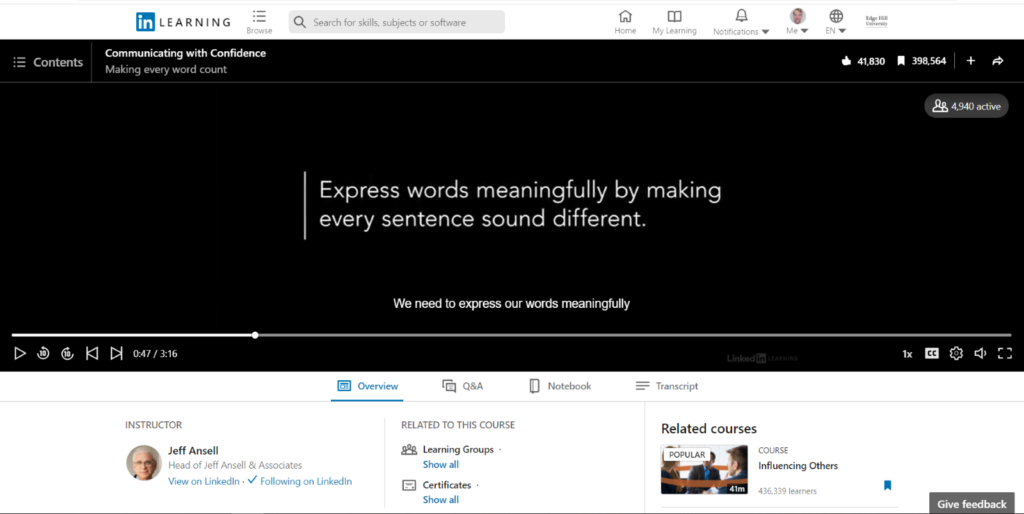Click the 0:47 / 3:16 time display
Image resolution: width=1024 pixels, height=514 pixels.
(155, 354)
